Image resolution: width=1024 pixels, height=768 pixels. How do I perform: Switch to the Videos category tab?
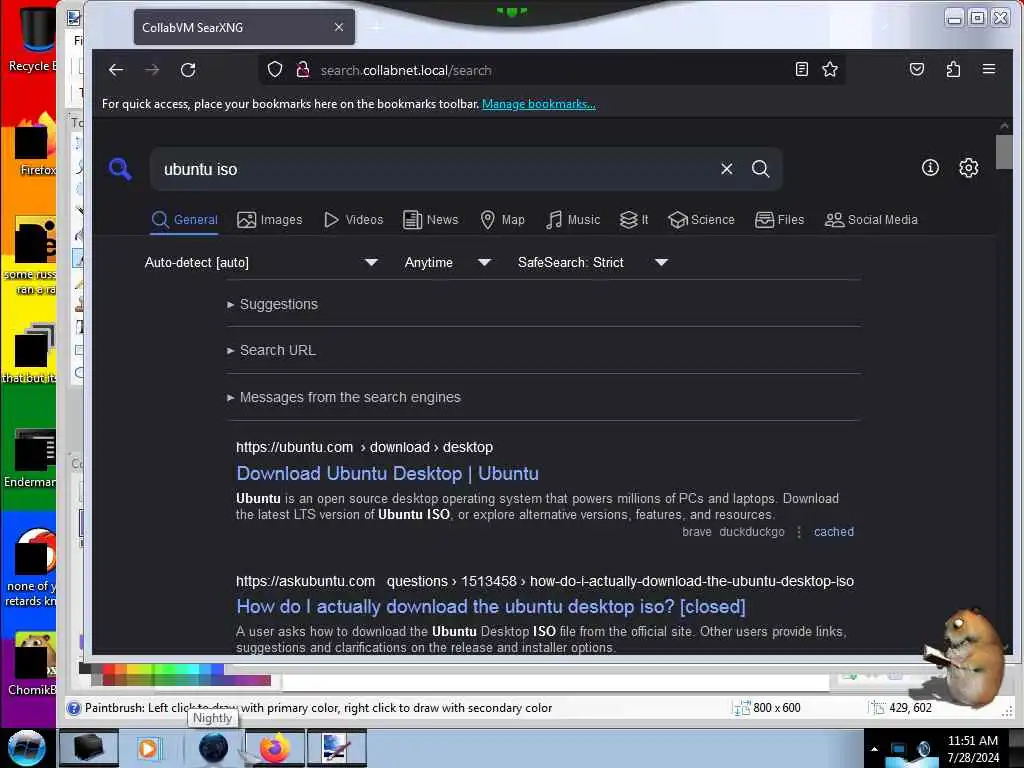click(x=354, y=220)
